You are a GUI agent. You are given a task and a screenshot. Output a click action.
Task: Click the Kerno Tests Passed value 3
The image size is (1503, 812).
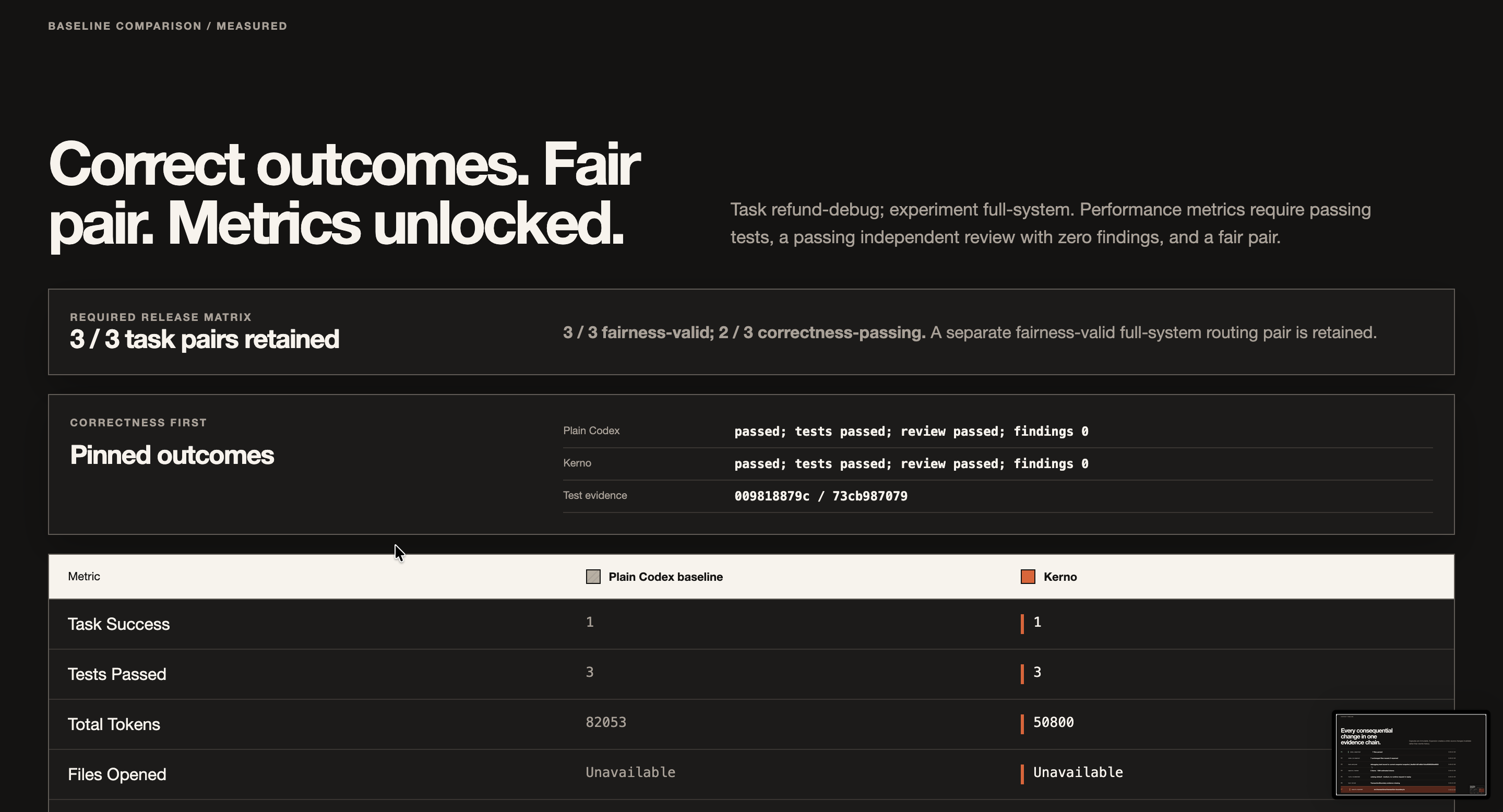[x=1037, y=672]
